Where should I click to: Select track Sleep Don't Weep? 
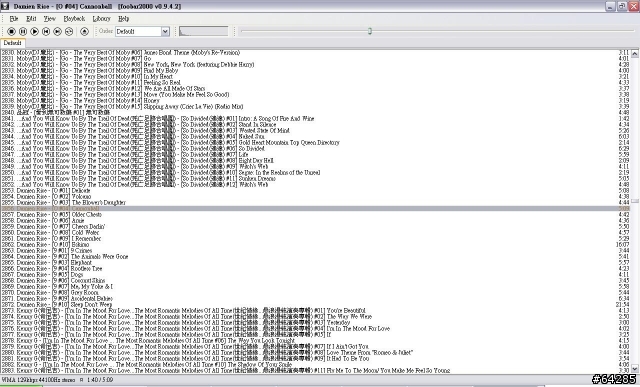tap(315, 305)
